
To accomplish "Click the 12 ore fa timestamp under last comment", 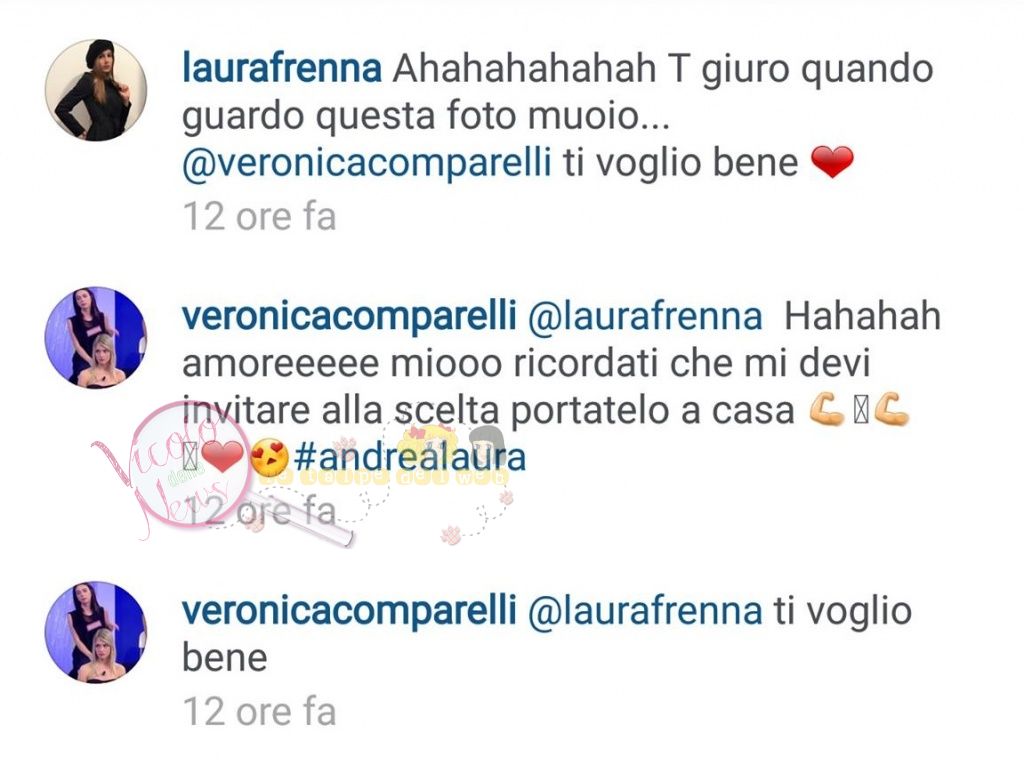I will tap(259, 711).
